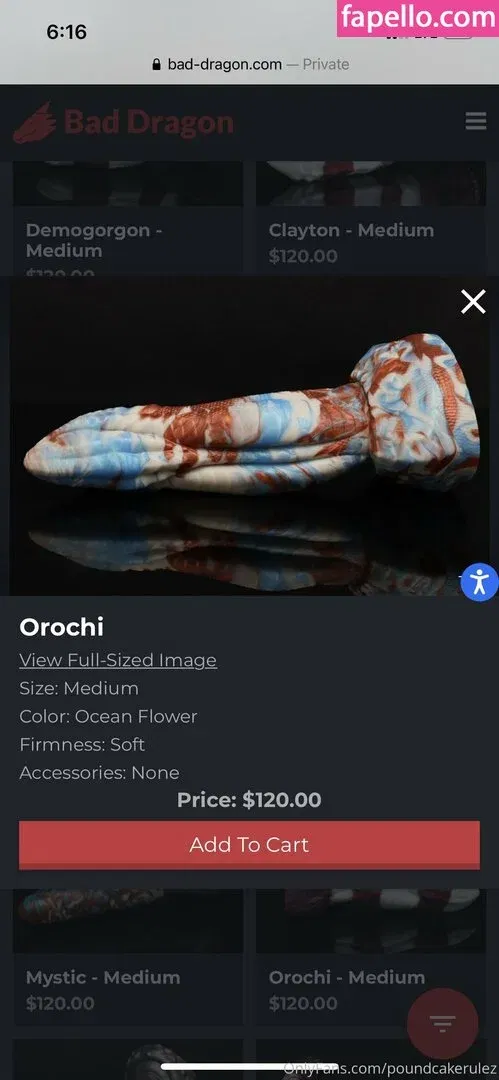Viewport: 499px width, 1080px height.
Task: Tap the Mystic listing thumbnail image
Action: [128, 921]
